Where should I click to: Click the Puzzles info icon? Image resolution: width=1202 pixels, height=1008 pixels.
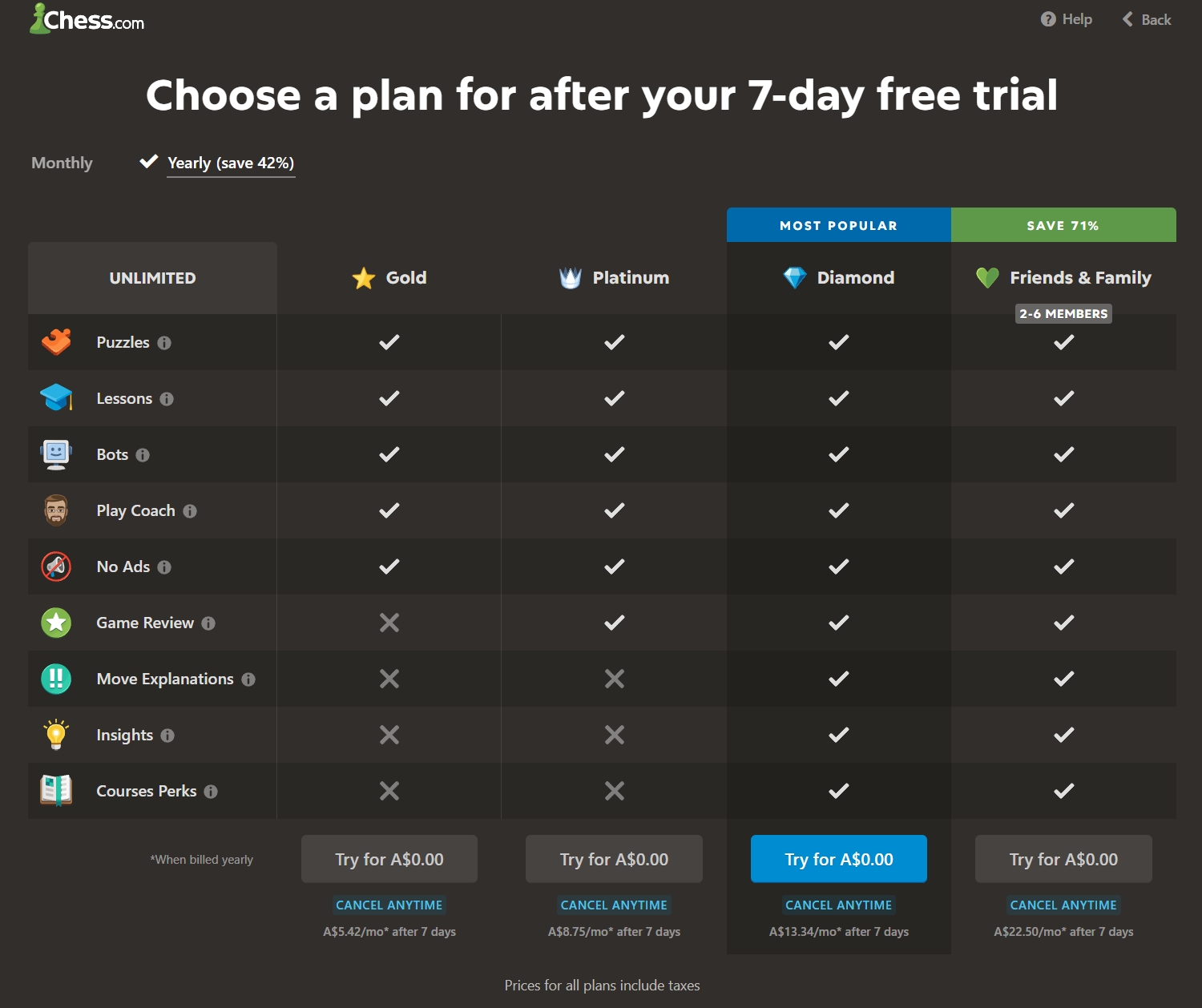click(164, 343)
